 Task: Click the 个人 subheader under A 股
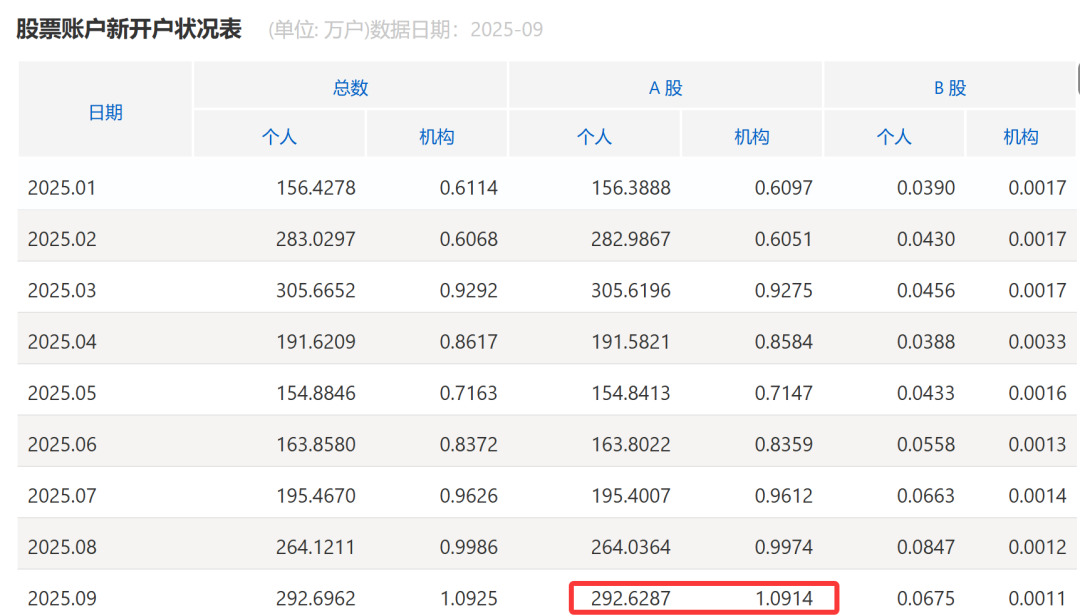(594, 135)
